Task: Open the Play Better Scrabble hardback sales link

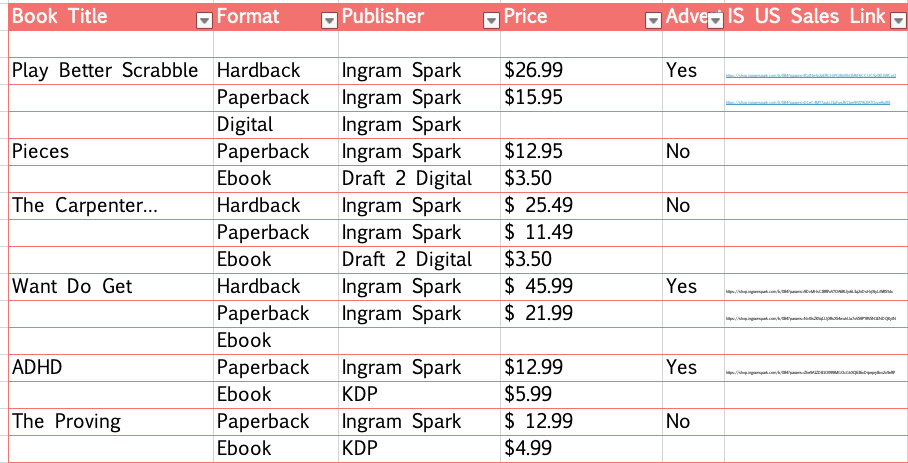Action: coord(811,75)
